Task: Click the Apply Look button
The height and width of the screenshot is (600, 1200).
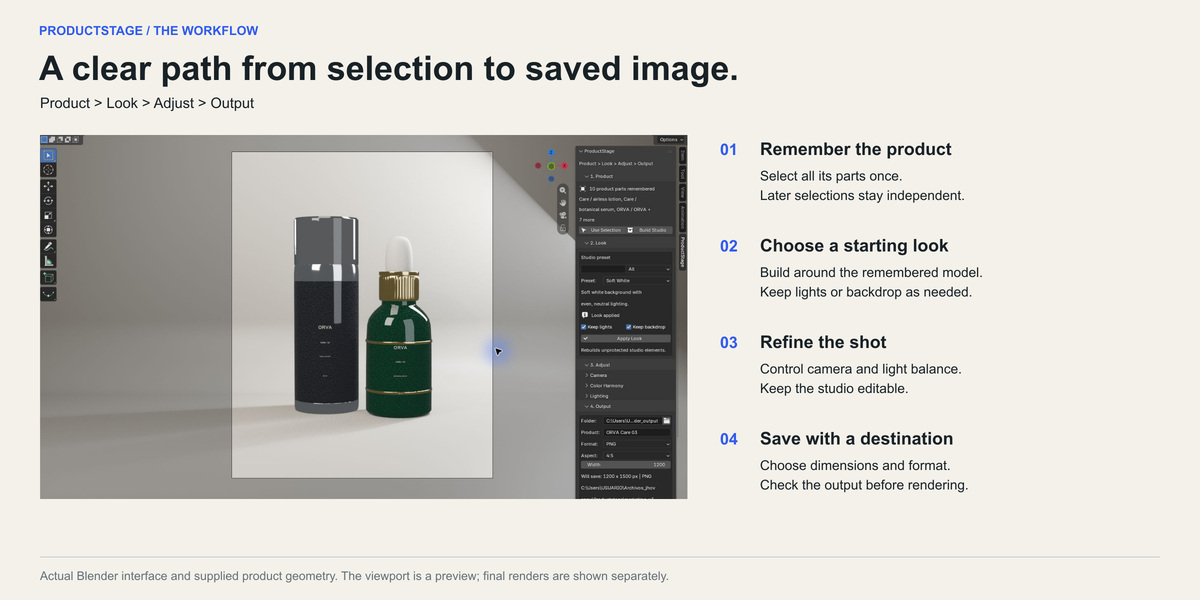Action: click(626, 338)
